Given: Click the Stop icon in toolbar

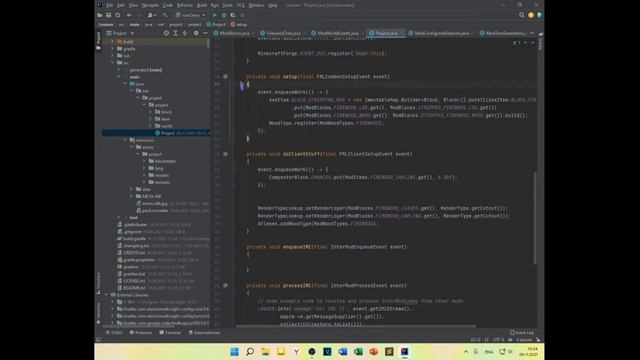Looking at the screenshot, I should pyautogui.click(x=242, y=15).
